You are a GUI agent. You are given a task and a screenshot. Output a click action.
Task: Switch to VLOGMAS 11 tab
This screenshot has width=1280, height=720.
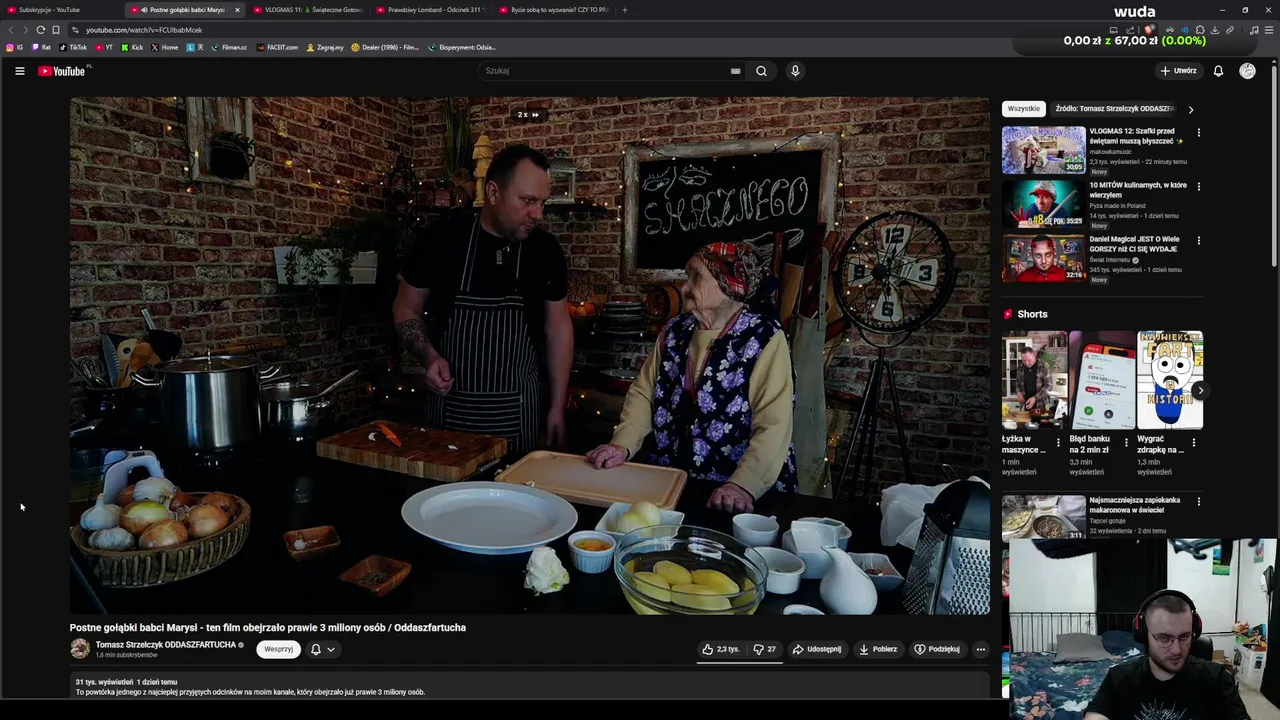(x=308, y=10)
